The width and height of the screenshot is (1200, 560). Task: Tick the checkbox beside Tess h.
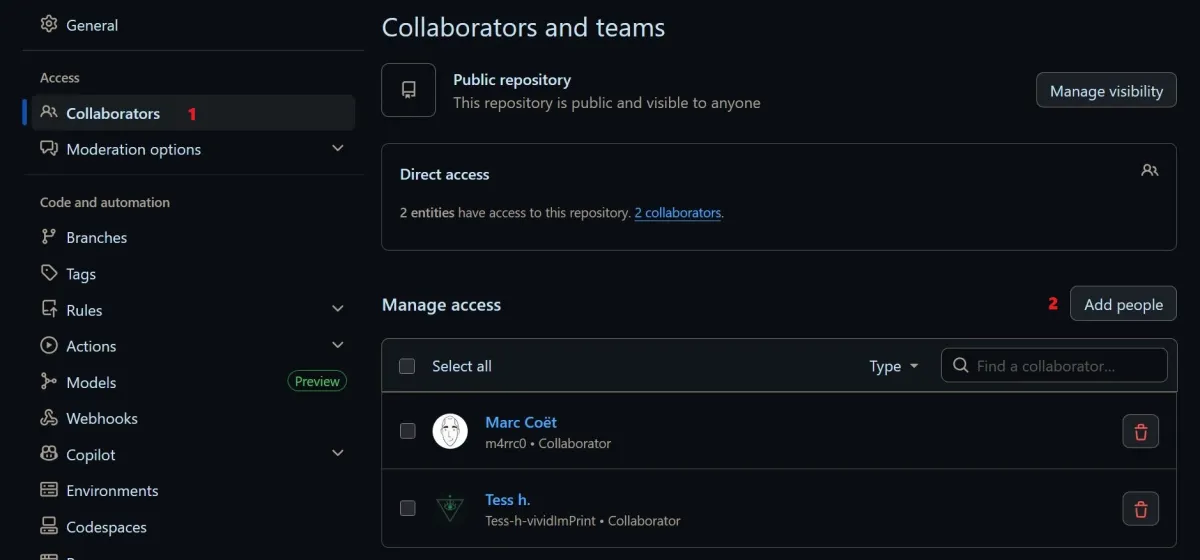click(407, 508)
